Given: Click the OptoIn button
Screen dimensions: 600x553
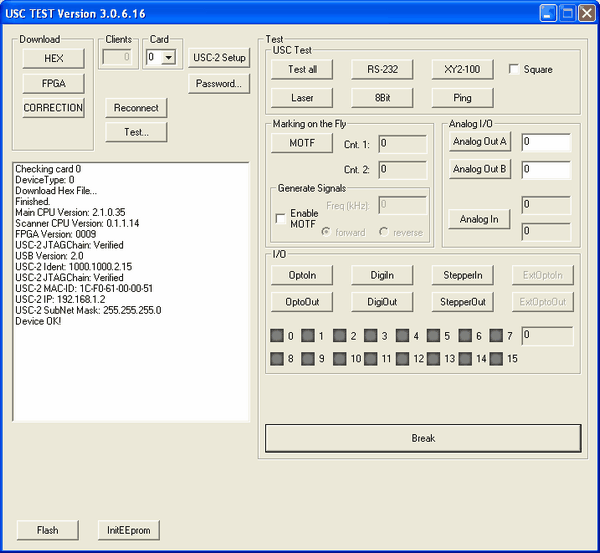Looking at the screenshot, I should 302,275.
